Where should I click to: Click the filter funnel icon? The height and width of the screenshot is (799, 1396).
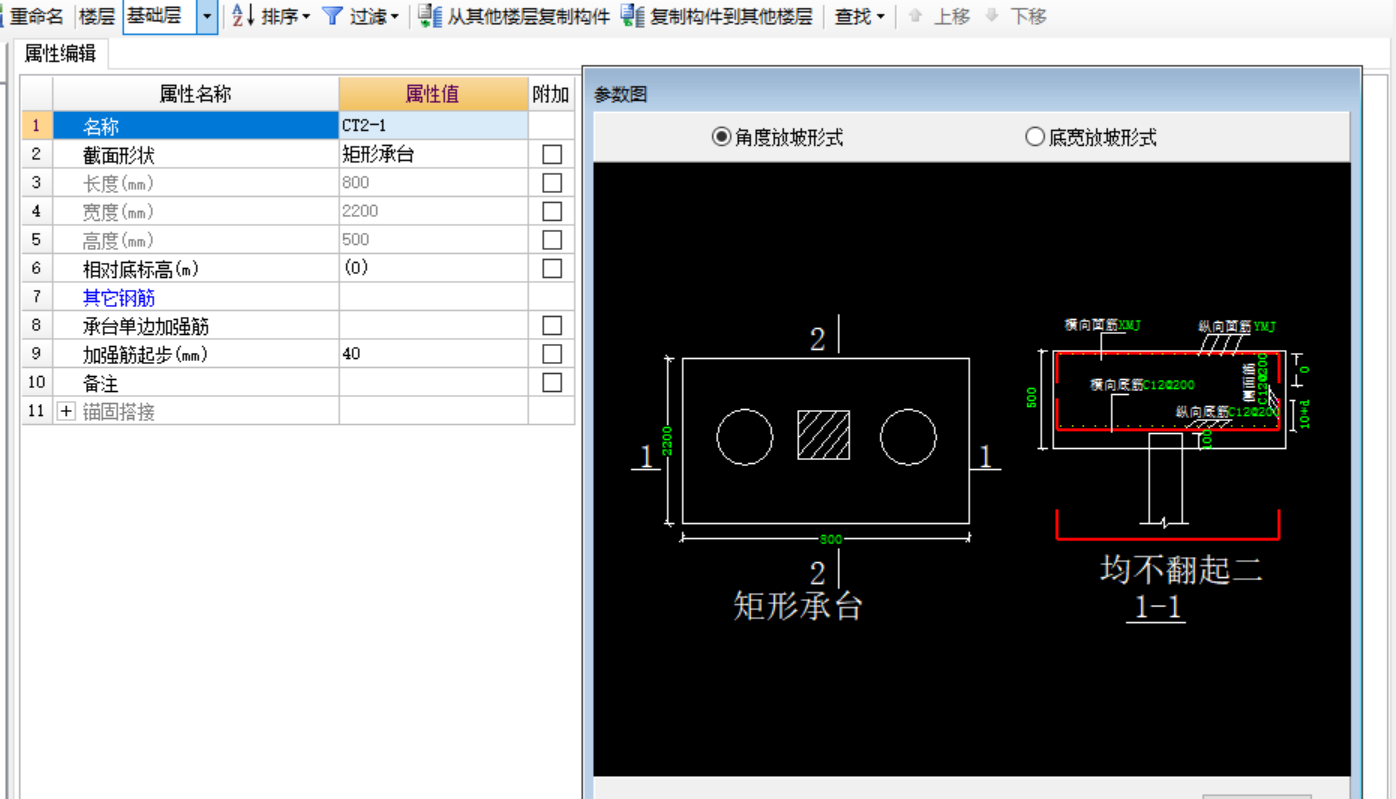click(x=332, y=16)
